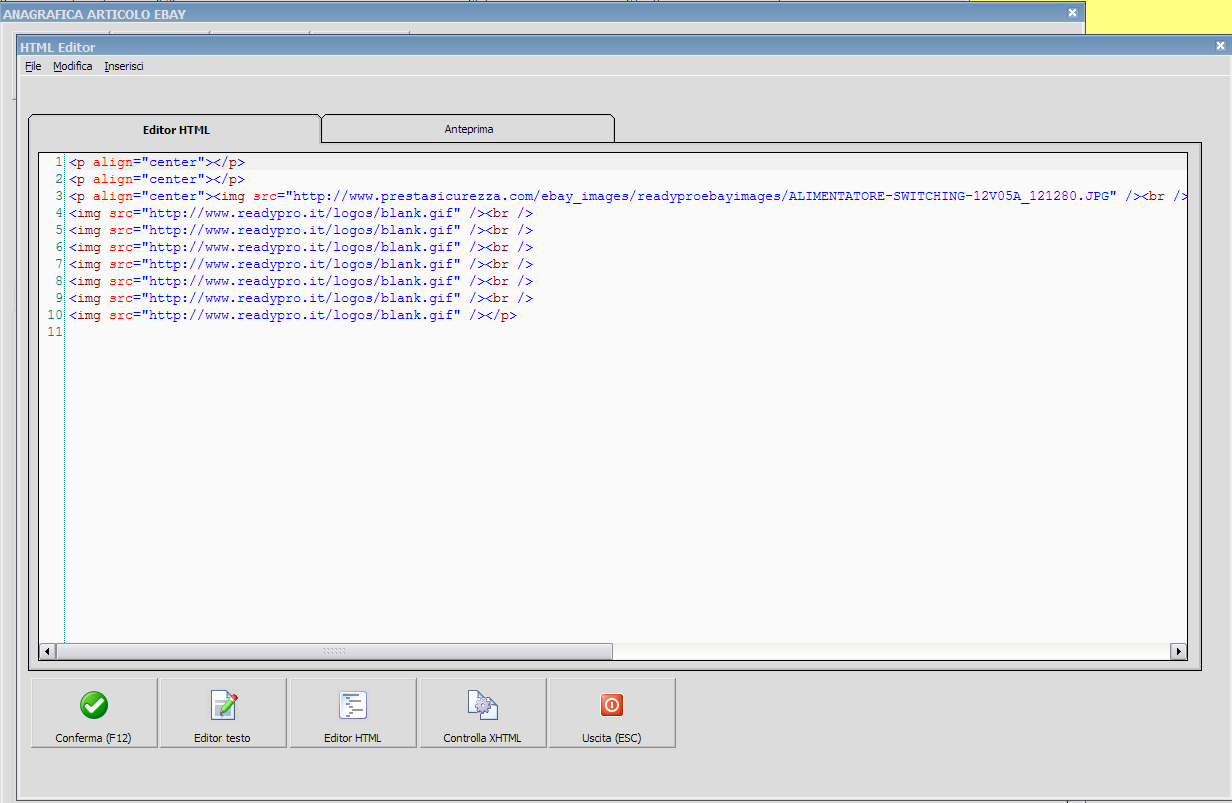Click the Controlla XHTML button label
This screenshot has width=1232, height=803.
point(483,738)
